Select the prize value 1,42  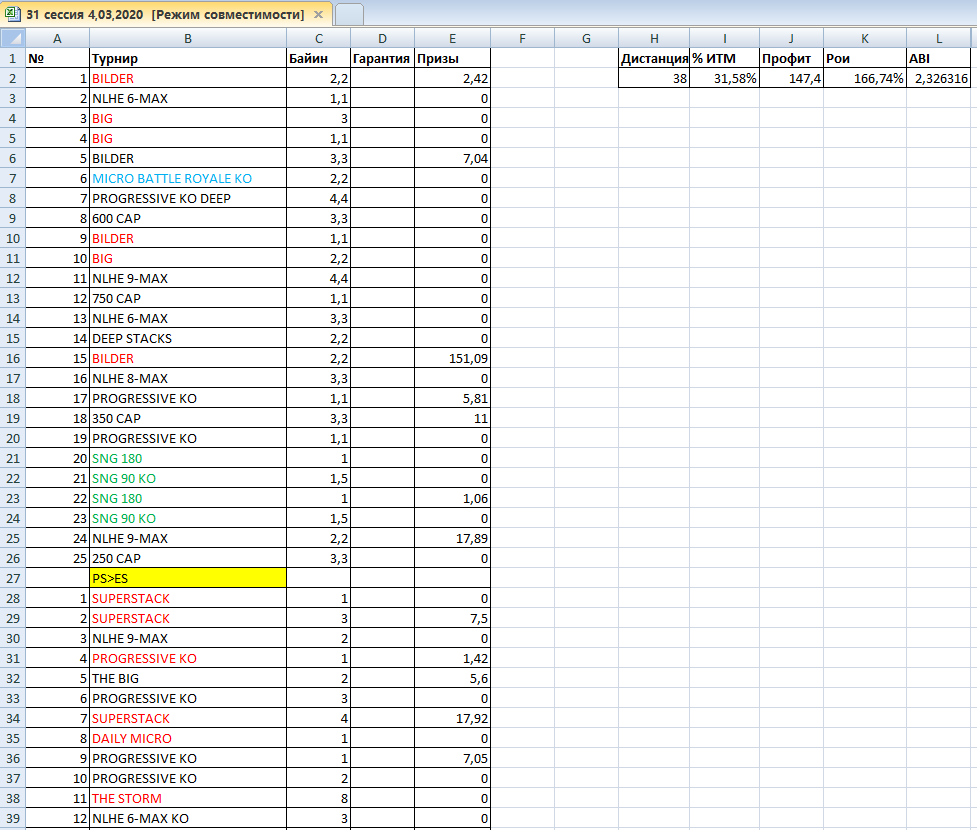pyautogui.click(x=452, y=659)
